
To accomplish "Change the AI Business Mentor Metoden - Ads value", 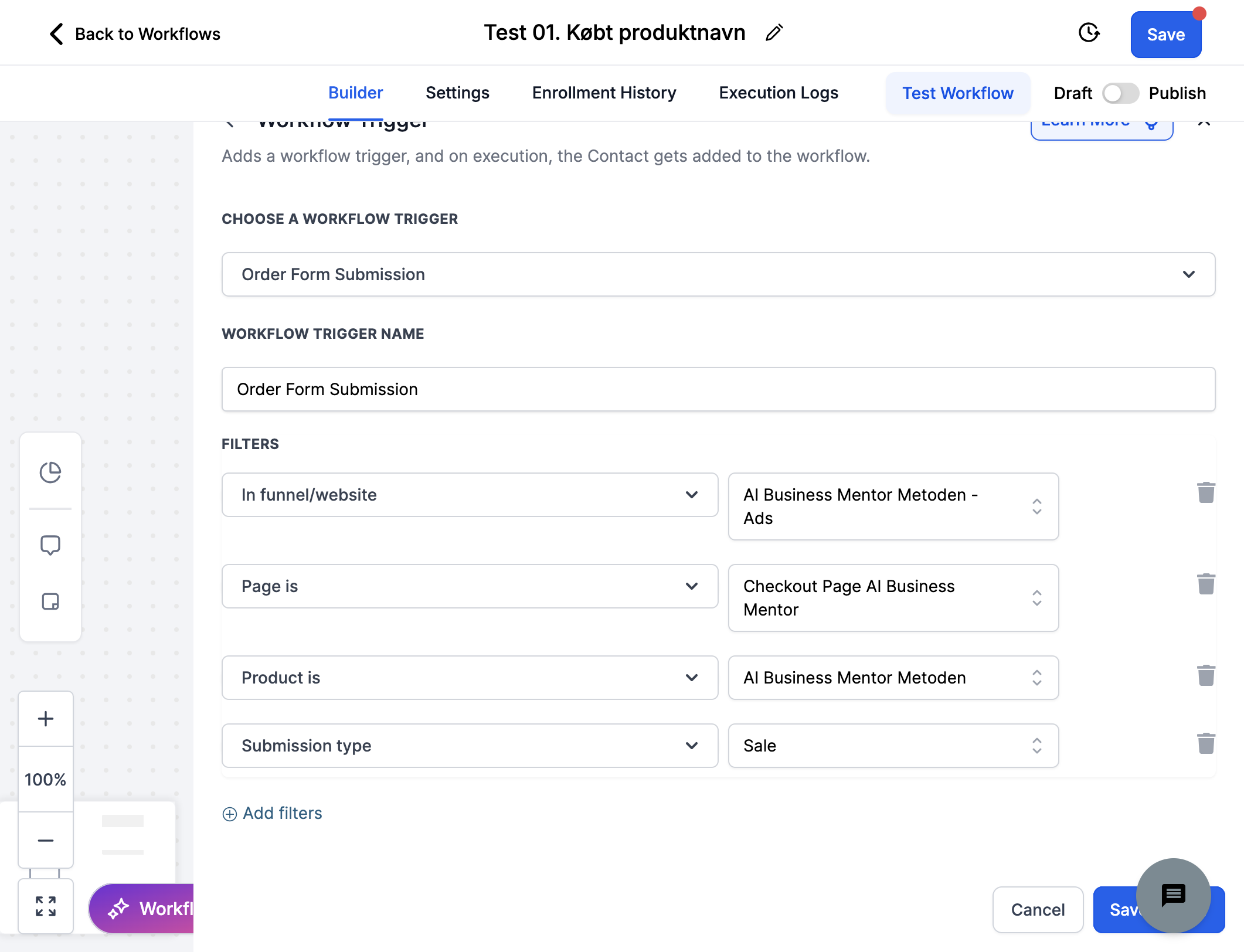I will point(893,506).
